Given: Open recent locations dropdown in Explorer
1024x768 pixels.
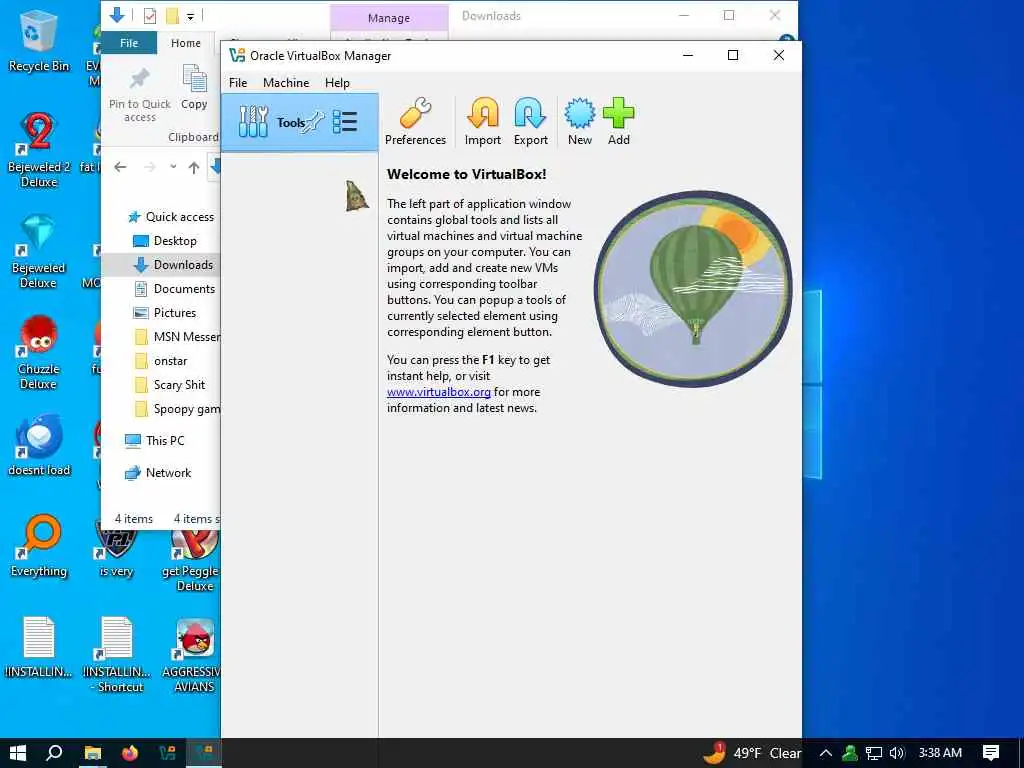Looking at the screenshot, I should (173, 167).
